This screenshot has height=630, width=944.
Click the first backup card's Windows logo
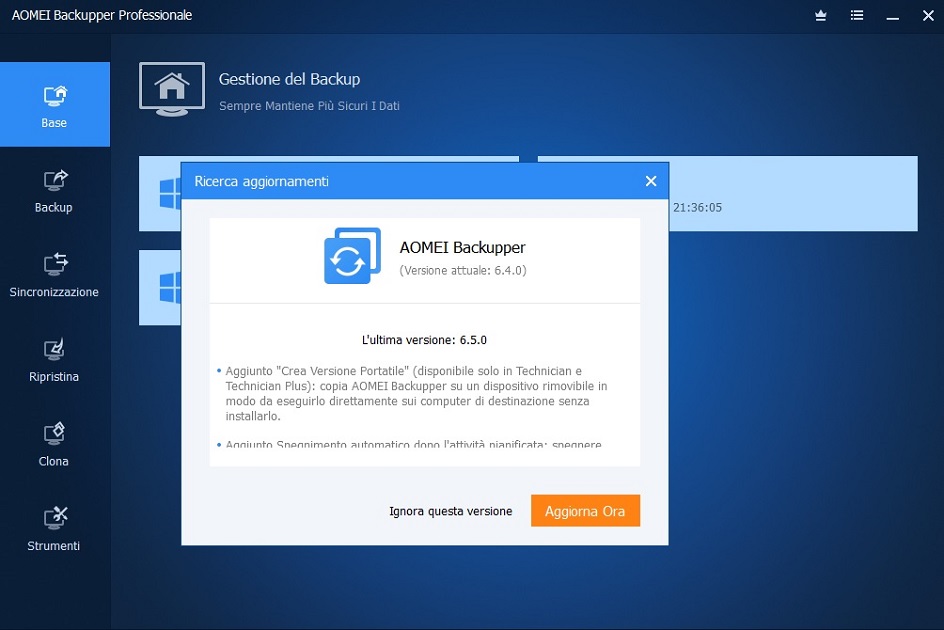(170, 193)
